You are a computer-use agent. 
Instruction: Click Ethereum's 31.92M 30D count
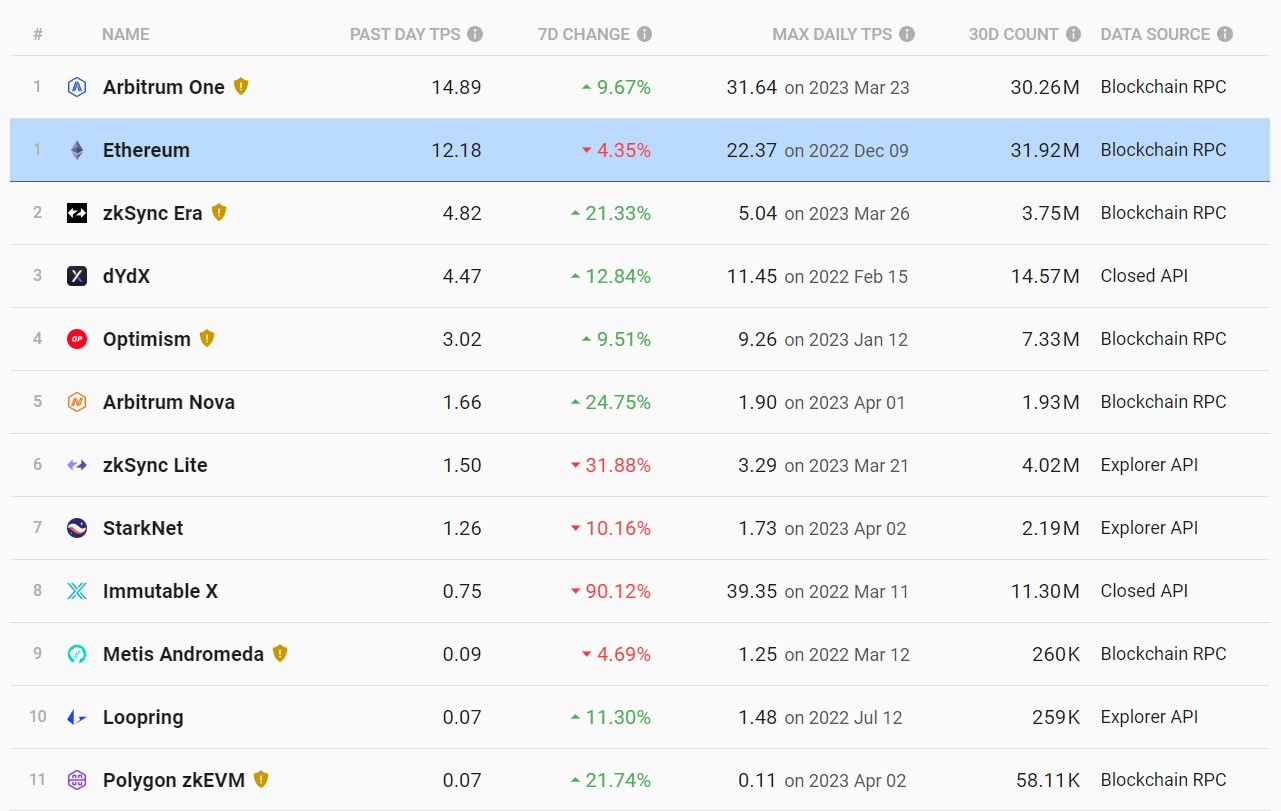(x=1045, y=150)
